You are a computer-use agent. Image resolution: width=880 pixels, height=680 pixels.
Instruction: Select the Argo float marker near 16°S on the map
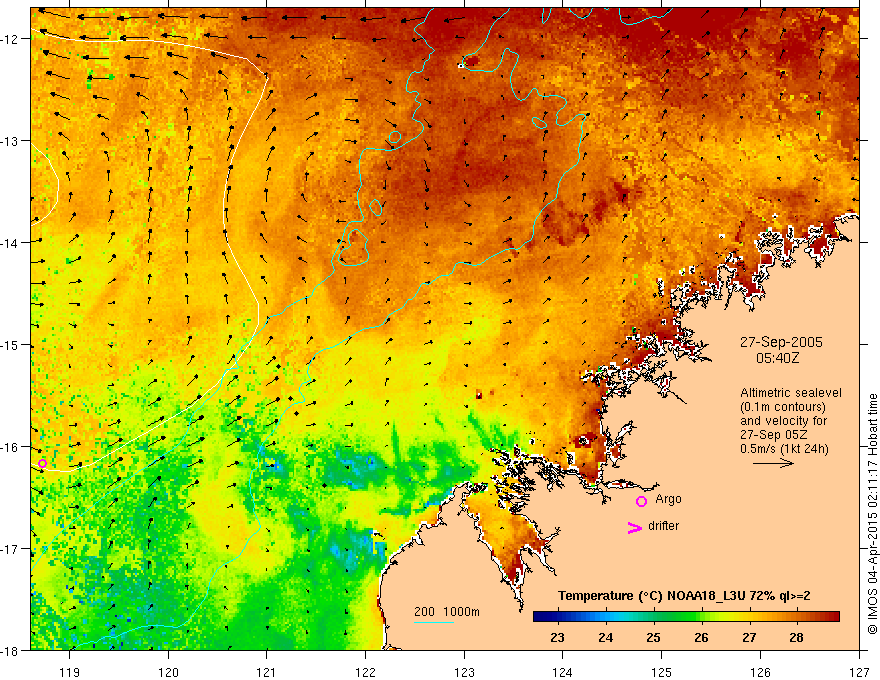[43, 463]
